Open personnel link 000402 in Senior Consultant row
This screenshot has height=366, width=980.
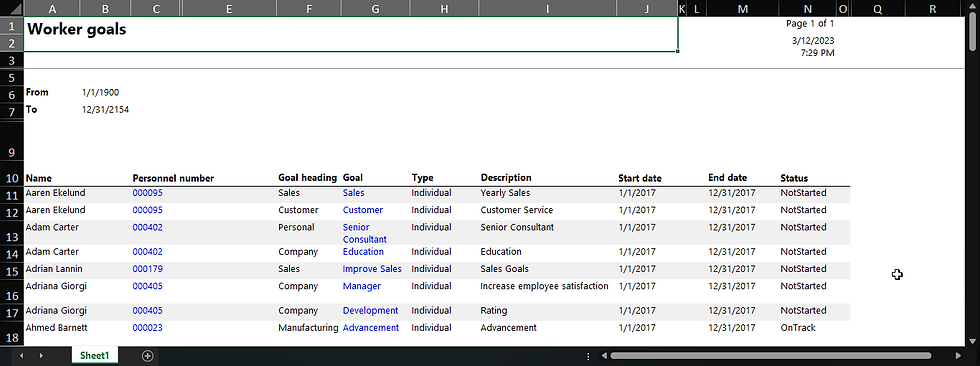[x=148, y=227]
